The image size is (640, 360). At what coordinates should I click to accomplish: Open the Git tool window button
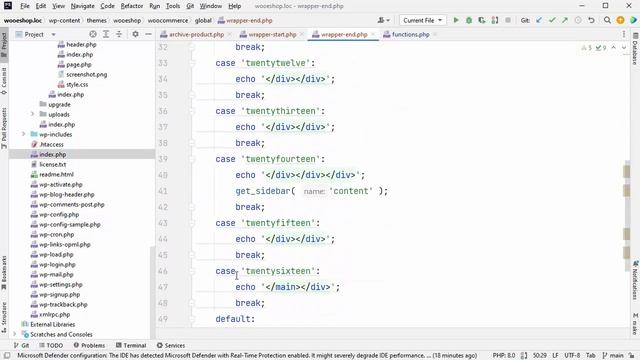(21, 345)
